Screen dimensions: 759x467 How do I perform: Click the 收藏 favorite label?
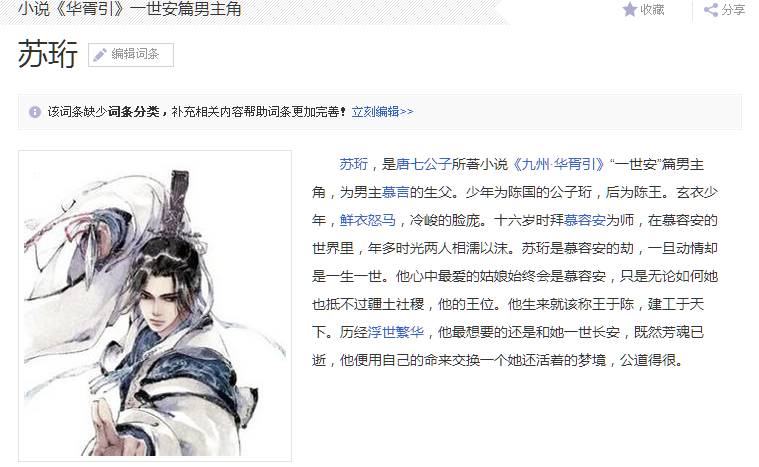[652, 10]
